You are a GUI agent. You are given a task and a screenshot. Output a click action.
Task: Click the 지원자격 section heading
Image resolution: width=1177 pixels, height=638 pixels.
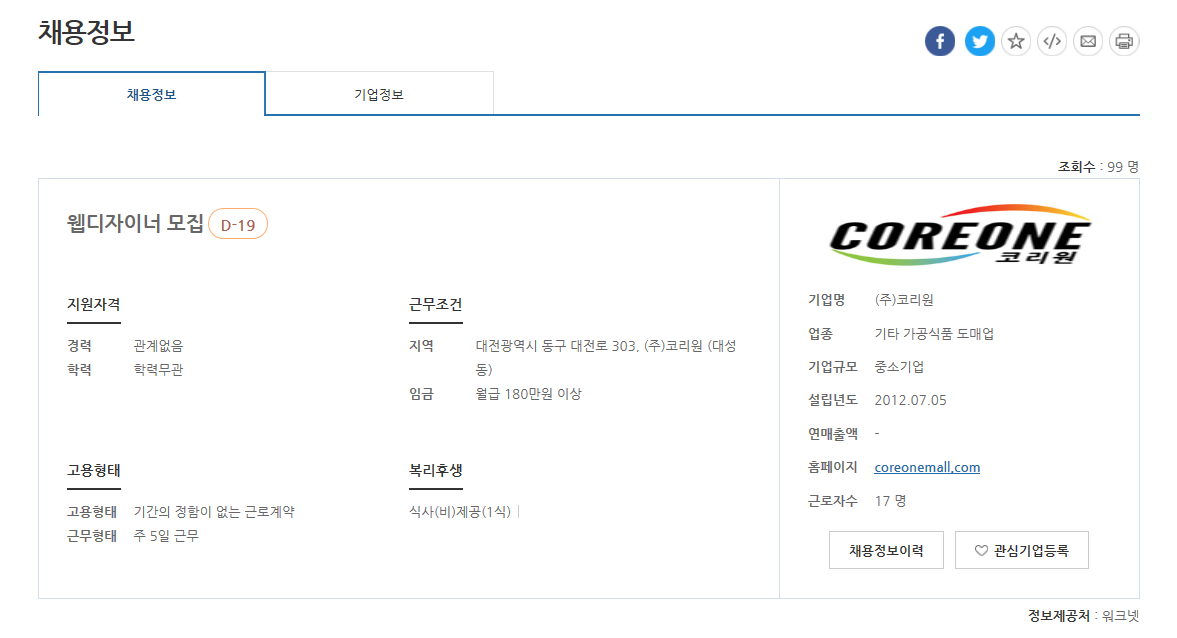pos(94,304)
